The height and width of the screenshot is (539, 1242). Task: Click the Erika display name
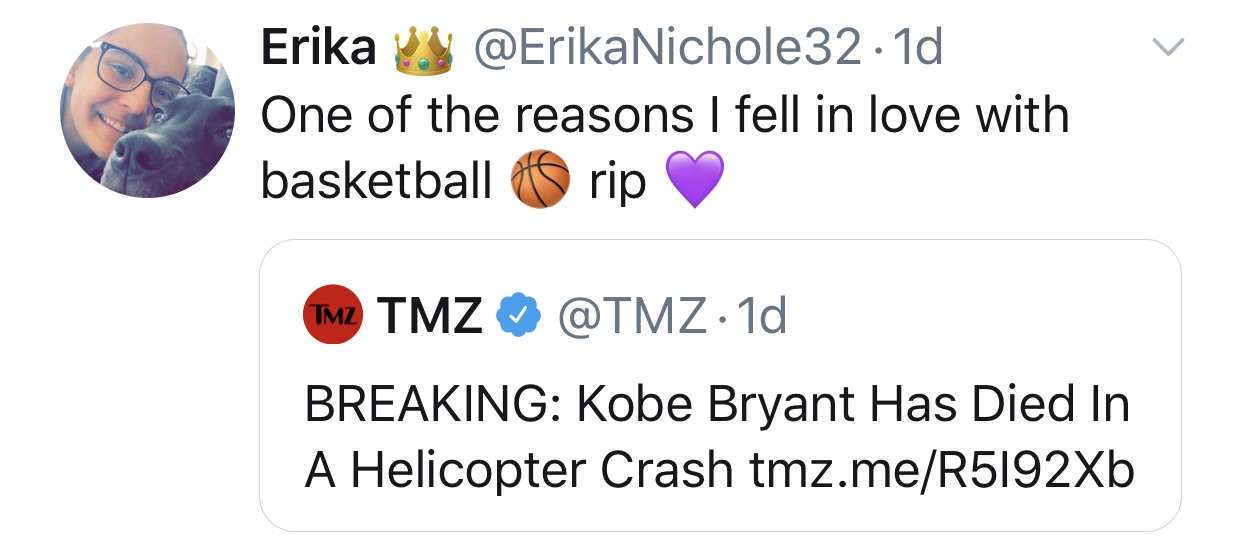tap(319, 47)
